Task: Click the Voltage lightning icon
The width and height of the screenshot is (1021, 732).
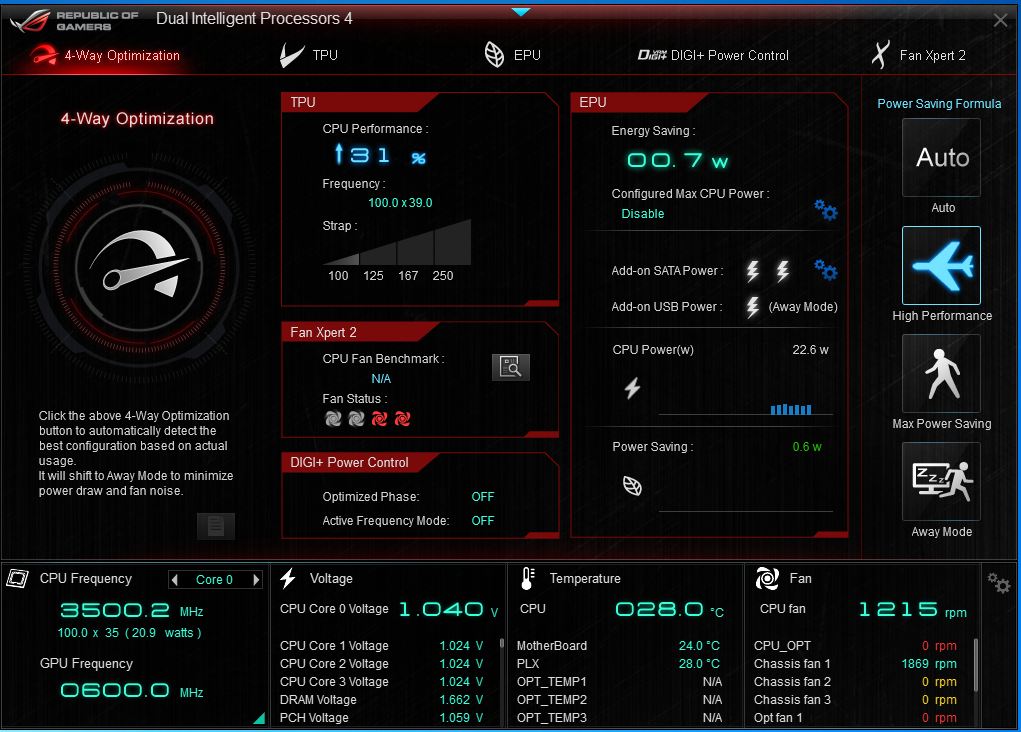Action: (288, 578)
